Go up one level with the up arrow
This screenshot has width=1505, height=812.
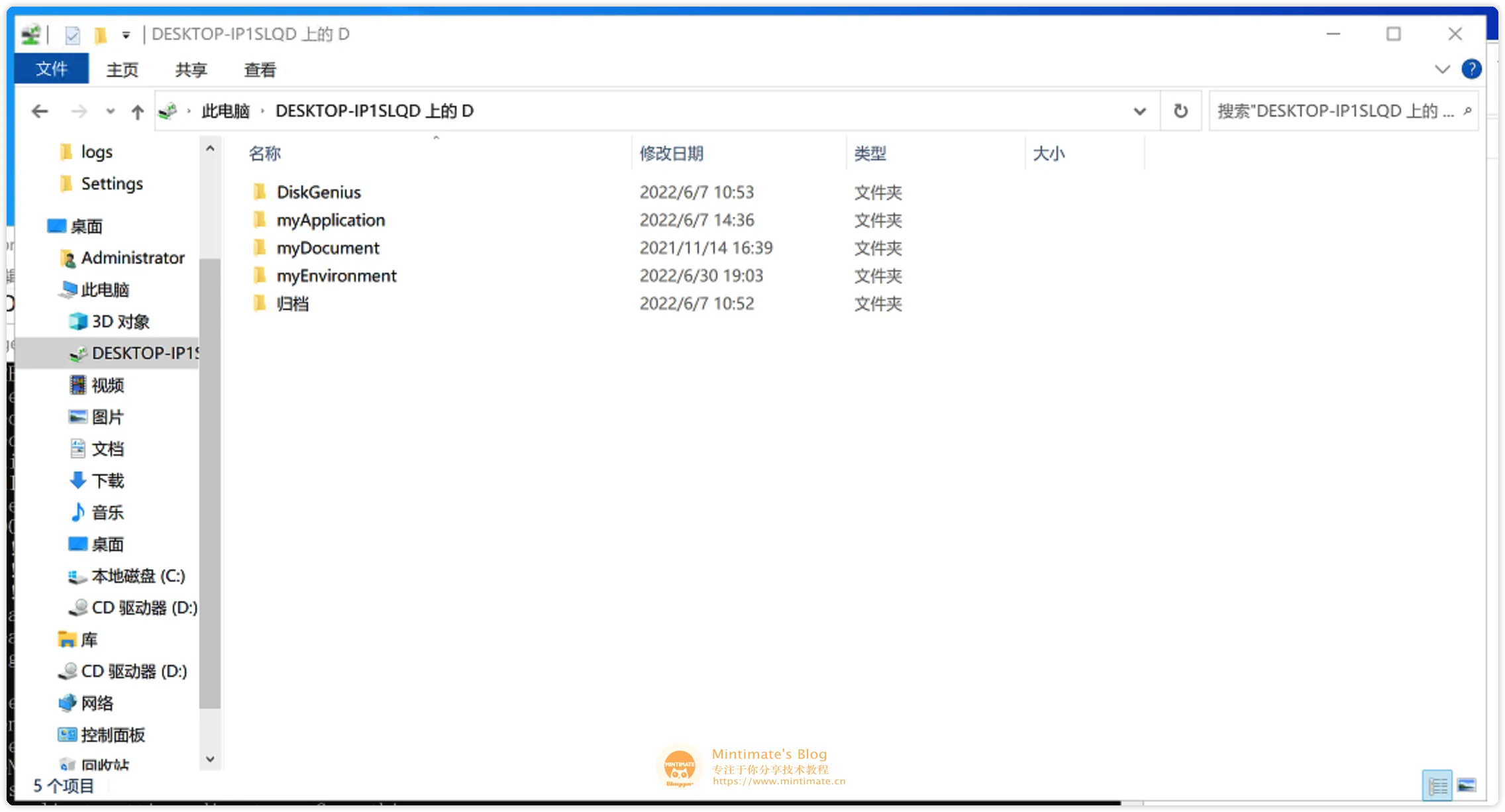click(x=137, y=111)
